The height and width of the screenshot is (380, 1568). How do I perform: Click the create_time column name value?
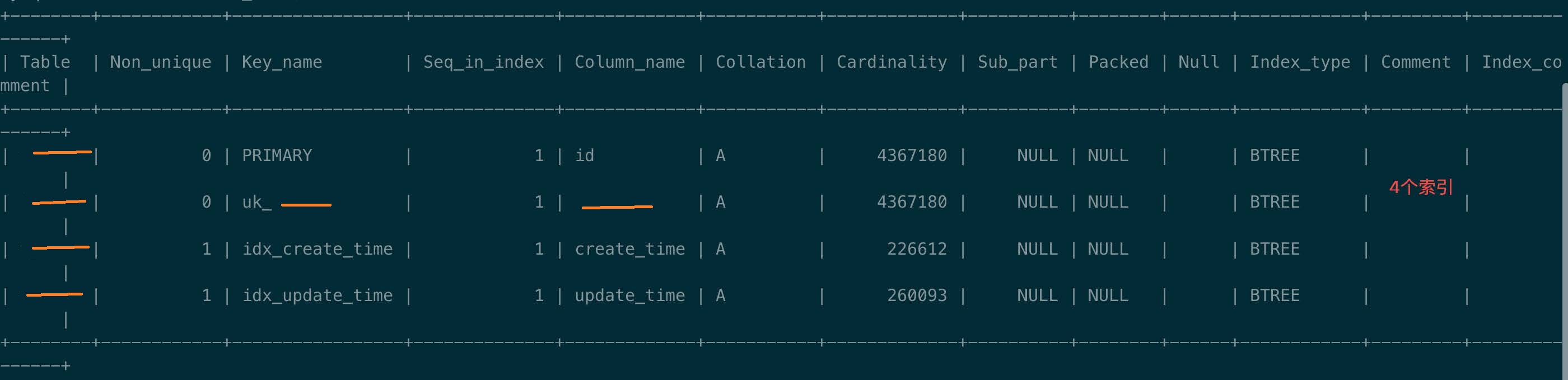[629, 248]
